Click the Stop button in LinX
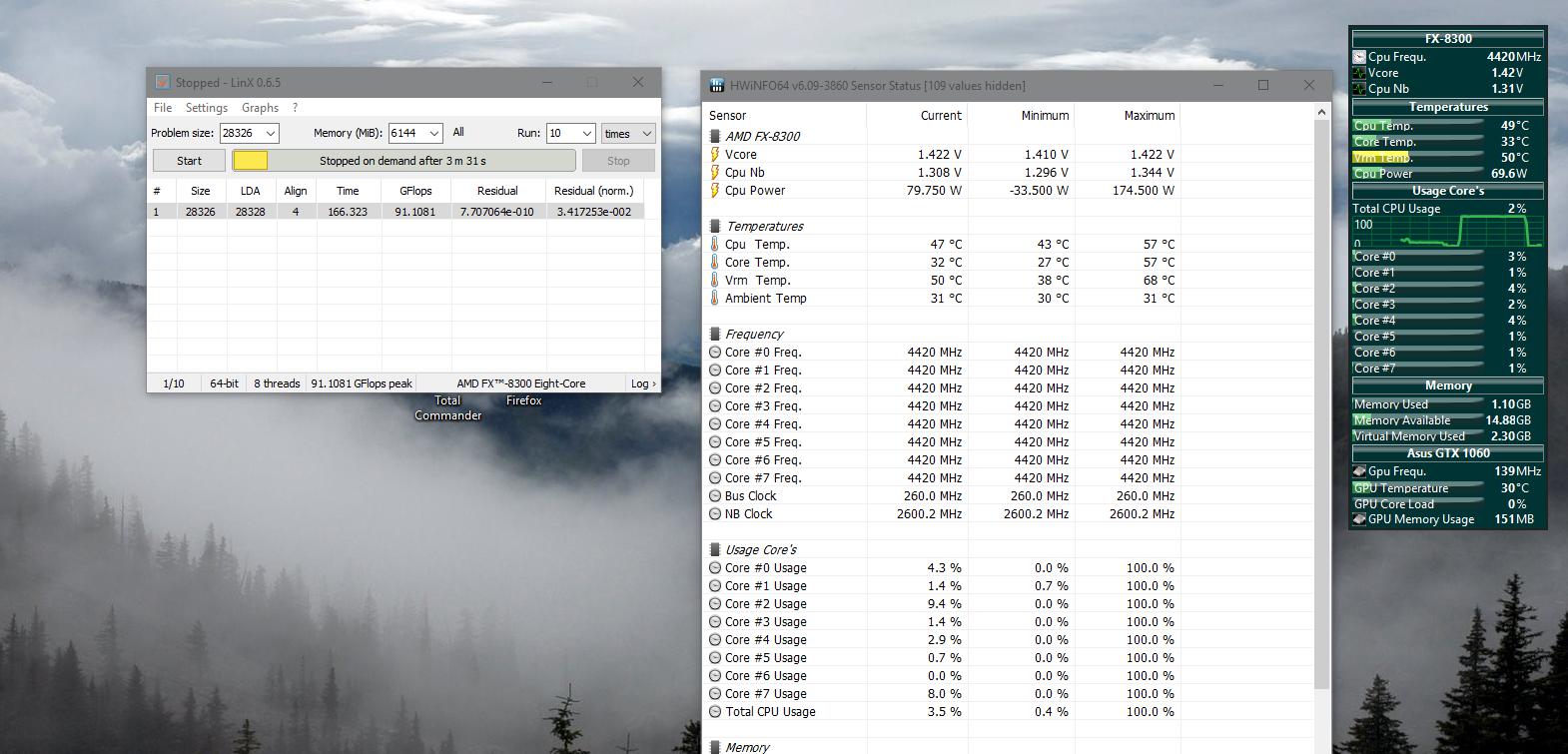Viewport: 1568px width, 754px height. 618,161
